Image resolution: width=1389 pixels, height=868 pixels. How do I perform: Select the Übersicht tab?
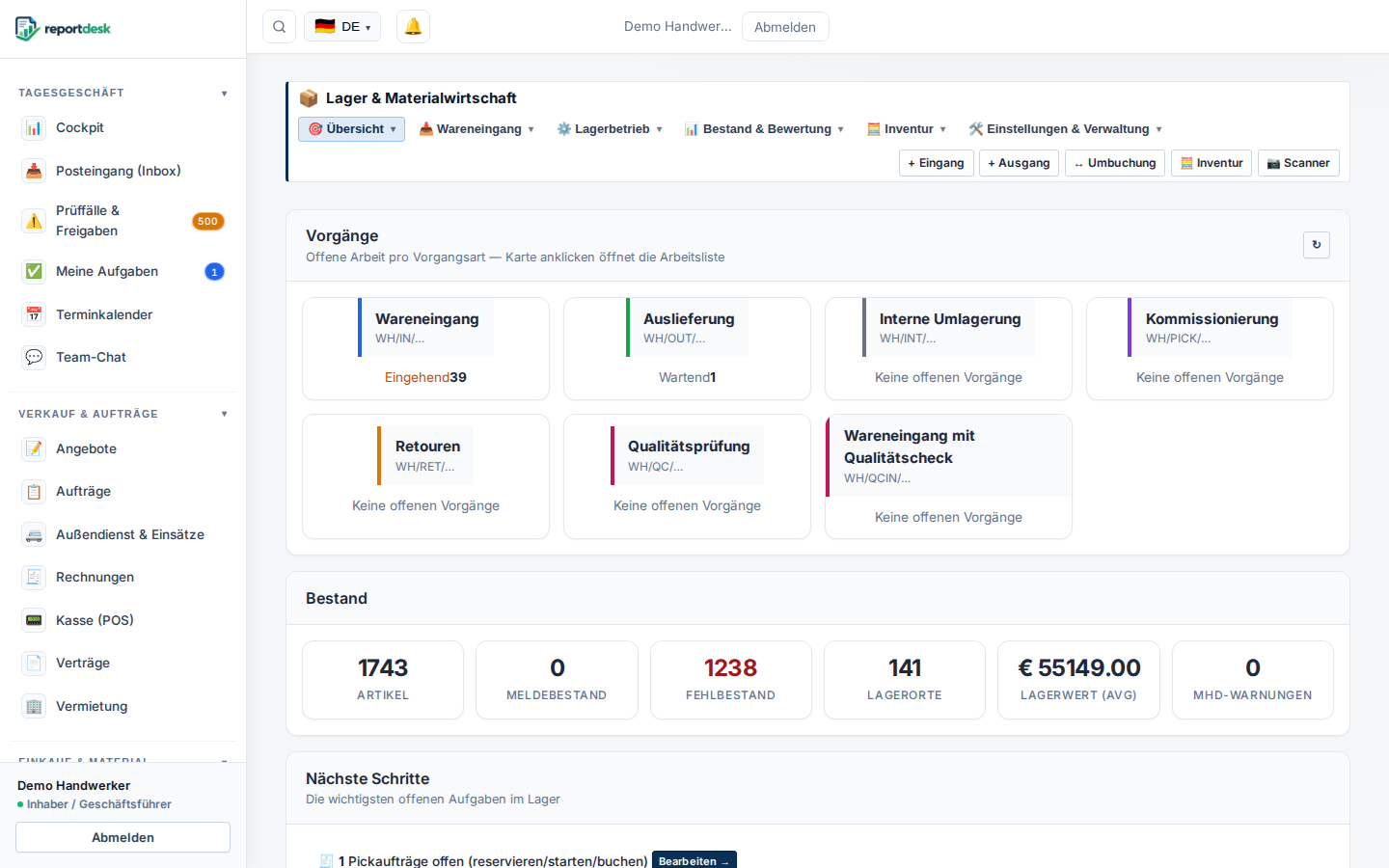pyautogui.click(x=352, y=129)
